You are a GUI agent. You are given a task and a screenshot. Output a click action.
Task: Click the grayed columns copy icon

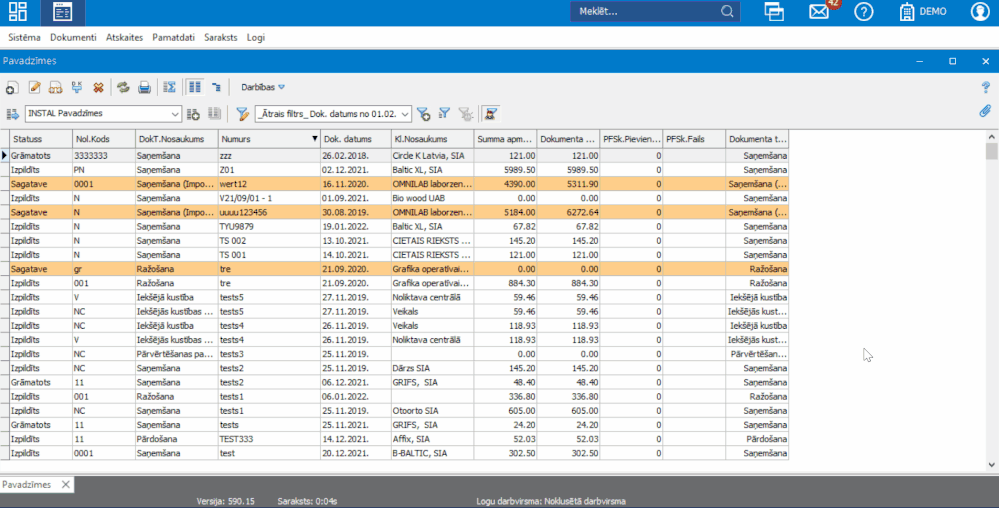(215, 114)
